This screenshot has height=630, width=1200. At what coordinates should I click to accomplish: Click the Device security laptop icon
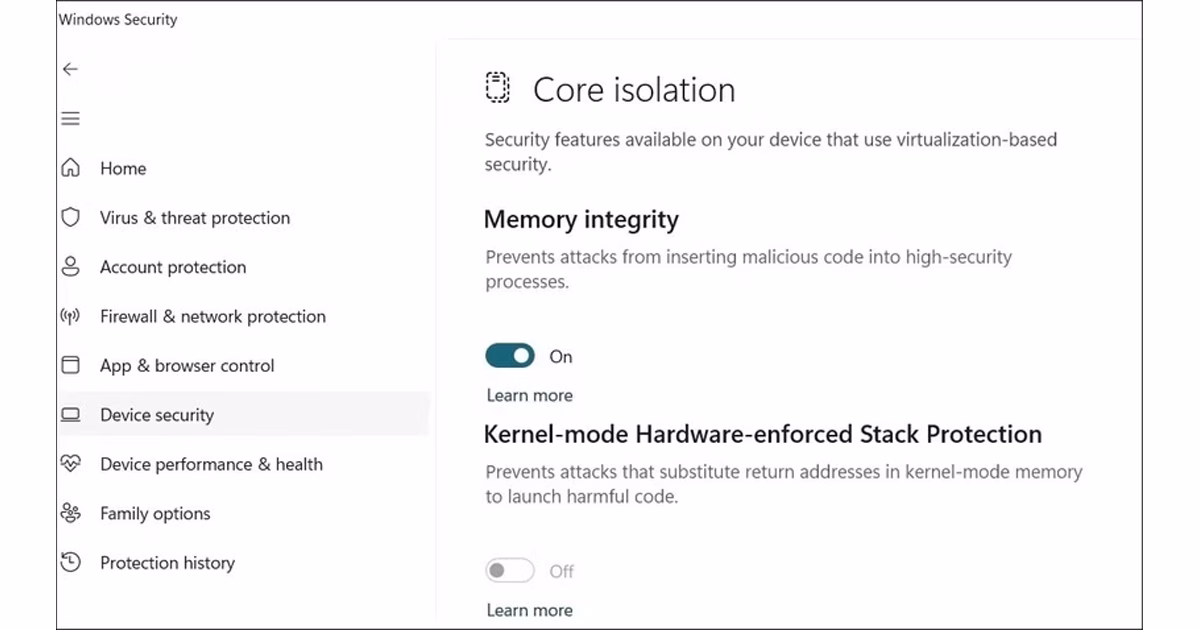[x=70, y=415]
